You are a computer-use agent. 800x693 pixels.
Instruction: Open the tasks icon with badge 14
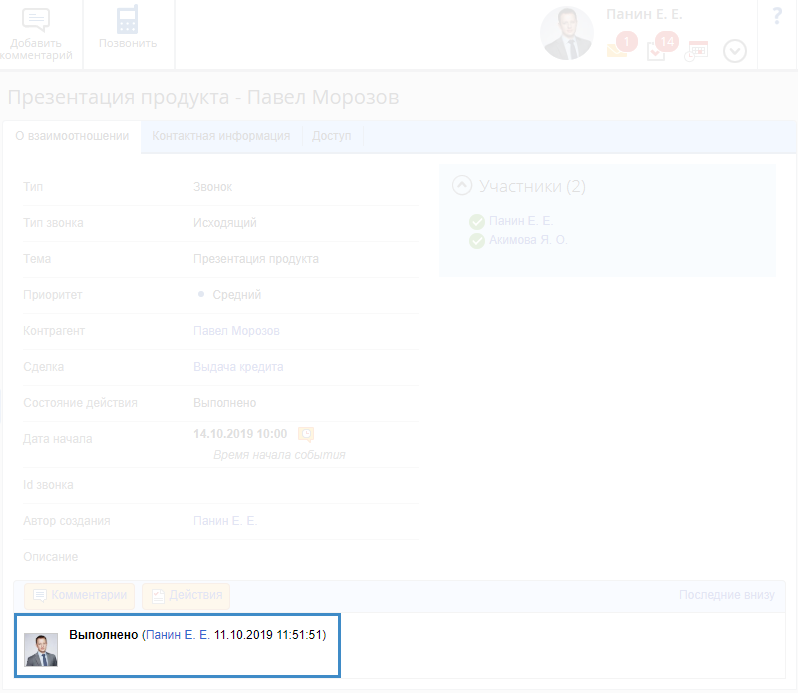[x=657, y=50]
